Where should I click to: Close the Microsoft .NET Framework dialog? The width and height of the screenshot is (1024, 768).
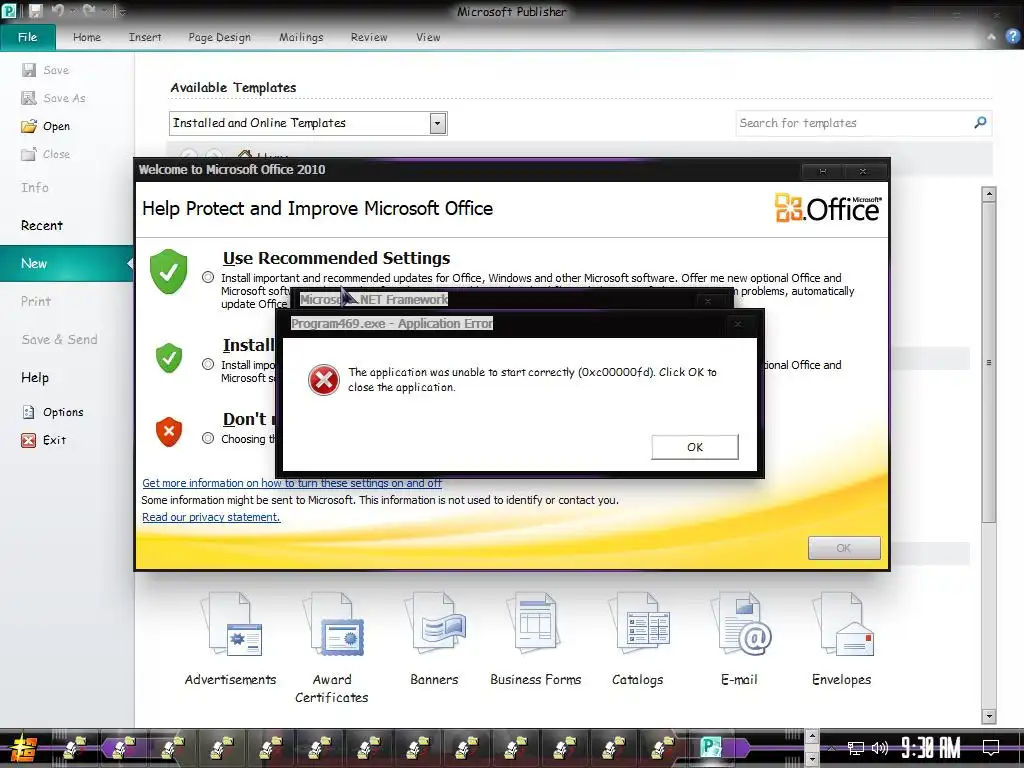[x=707, y=301]
